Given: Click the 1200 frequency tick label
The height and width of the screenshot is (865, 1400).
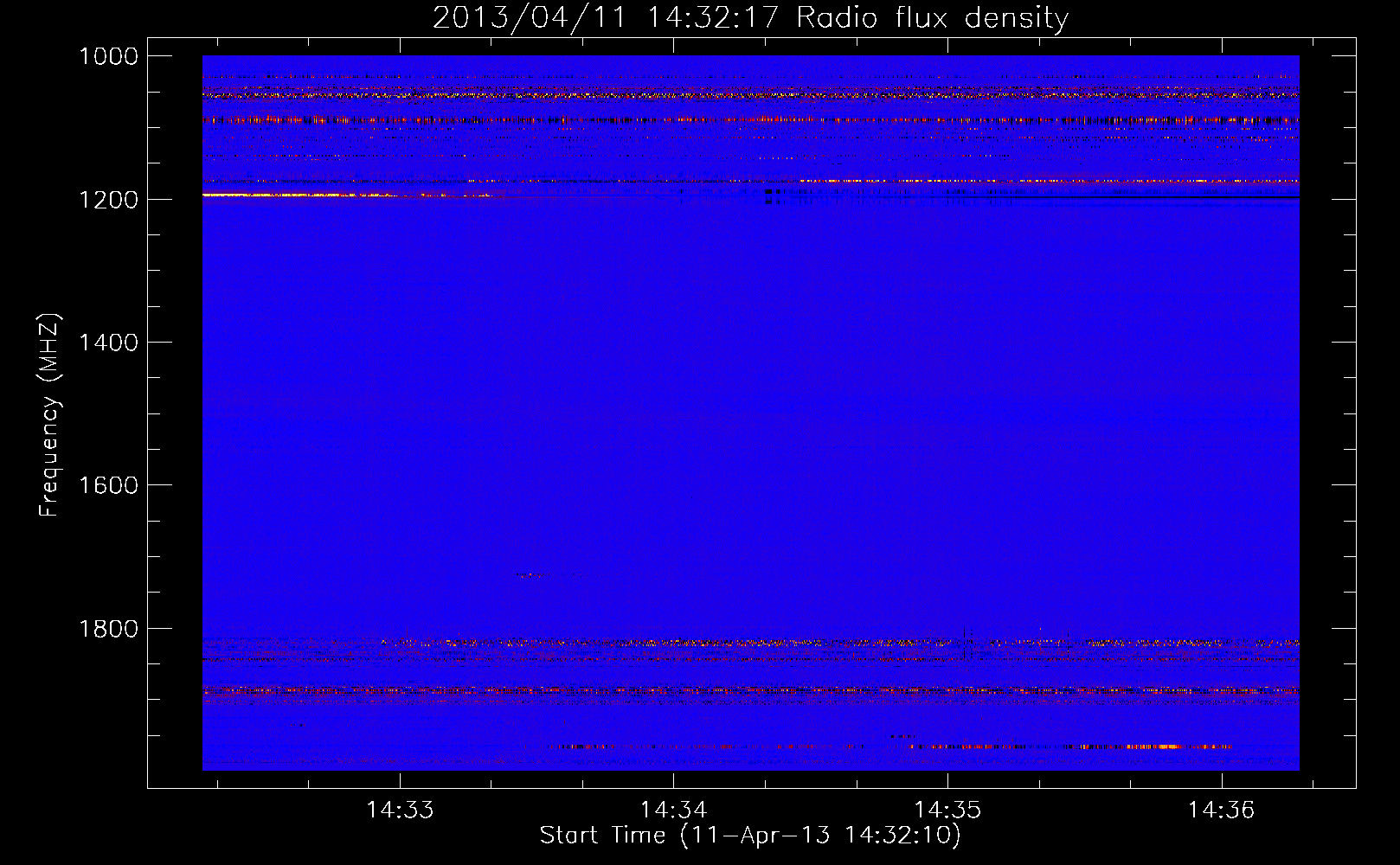Looking at the screenshot, I should pyautogui.click(x=108, y=200).
